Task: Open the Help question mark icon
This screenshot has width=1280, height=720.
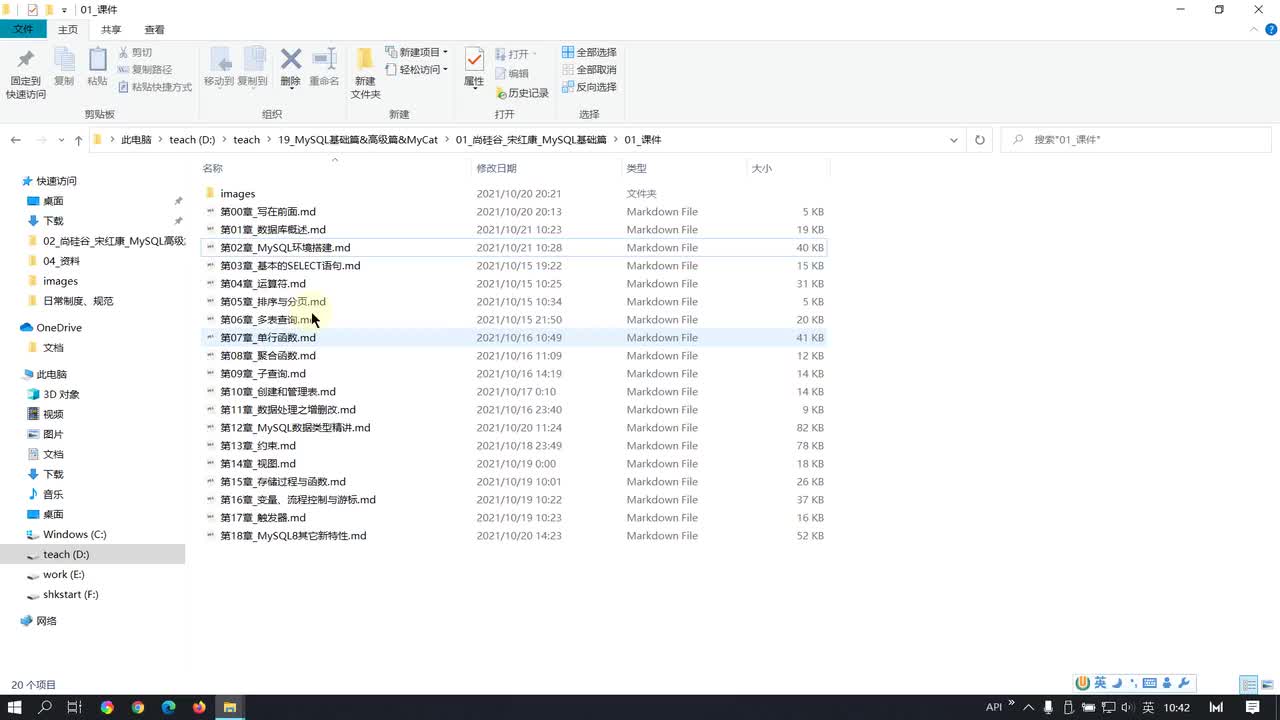Action: click(x=1271, y=30)
